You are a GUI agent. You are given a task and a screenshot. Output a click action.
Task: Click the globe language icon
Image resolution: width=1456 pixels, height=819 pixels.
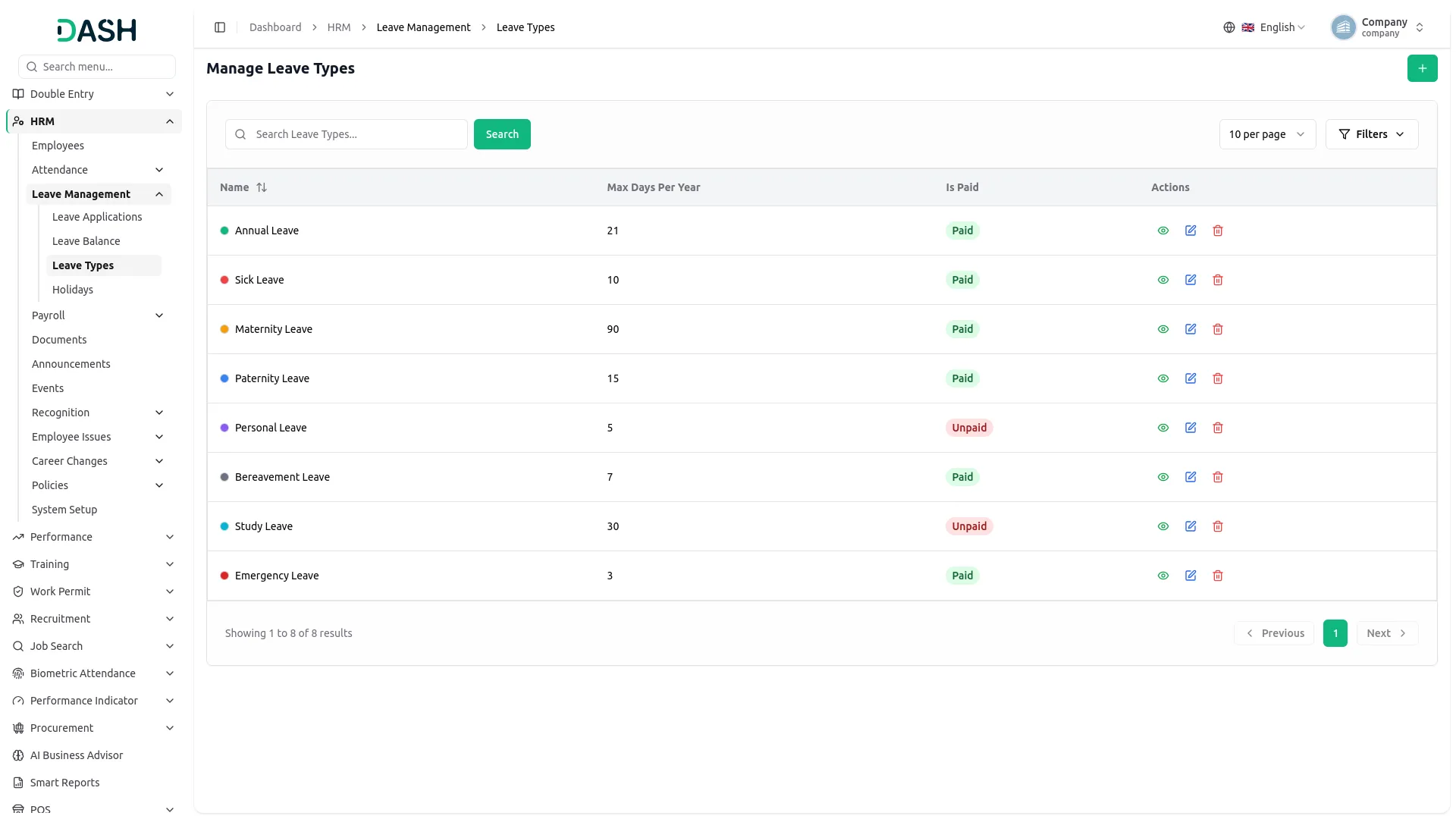point(1229,27)
